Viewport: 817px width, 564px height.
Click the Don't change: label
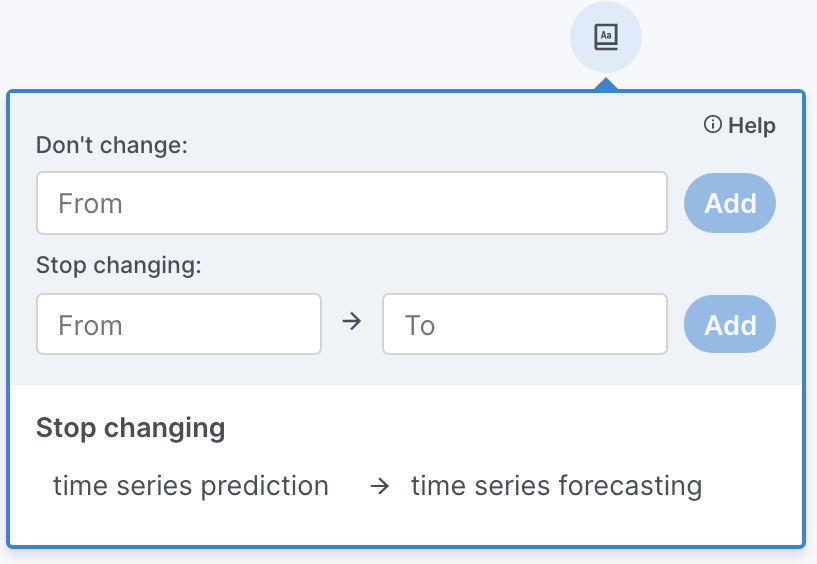click(112, 145)
